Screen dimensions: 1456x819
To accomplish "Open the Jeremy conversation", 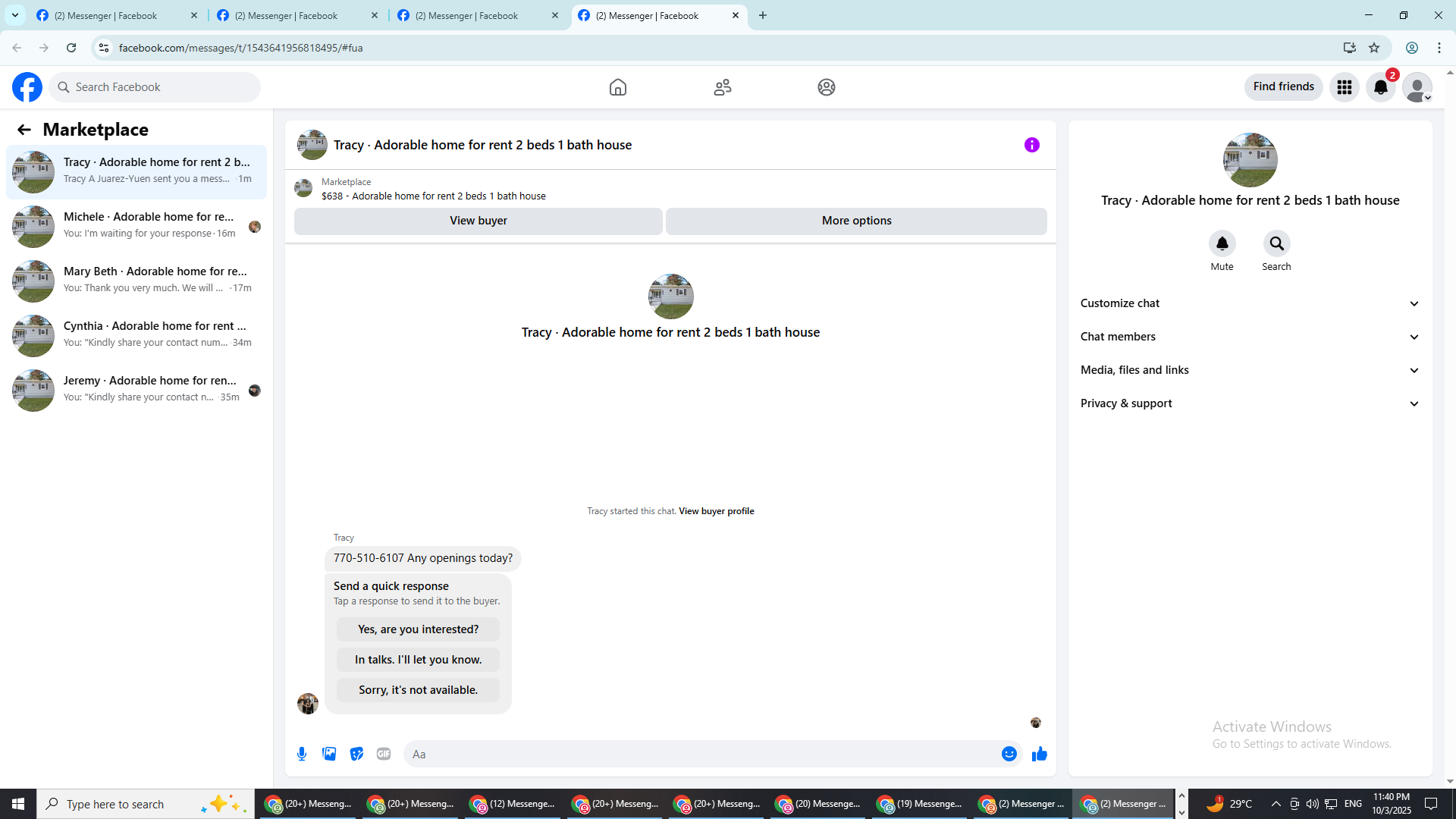I will pyautogui.click(x=136, y=391).
